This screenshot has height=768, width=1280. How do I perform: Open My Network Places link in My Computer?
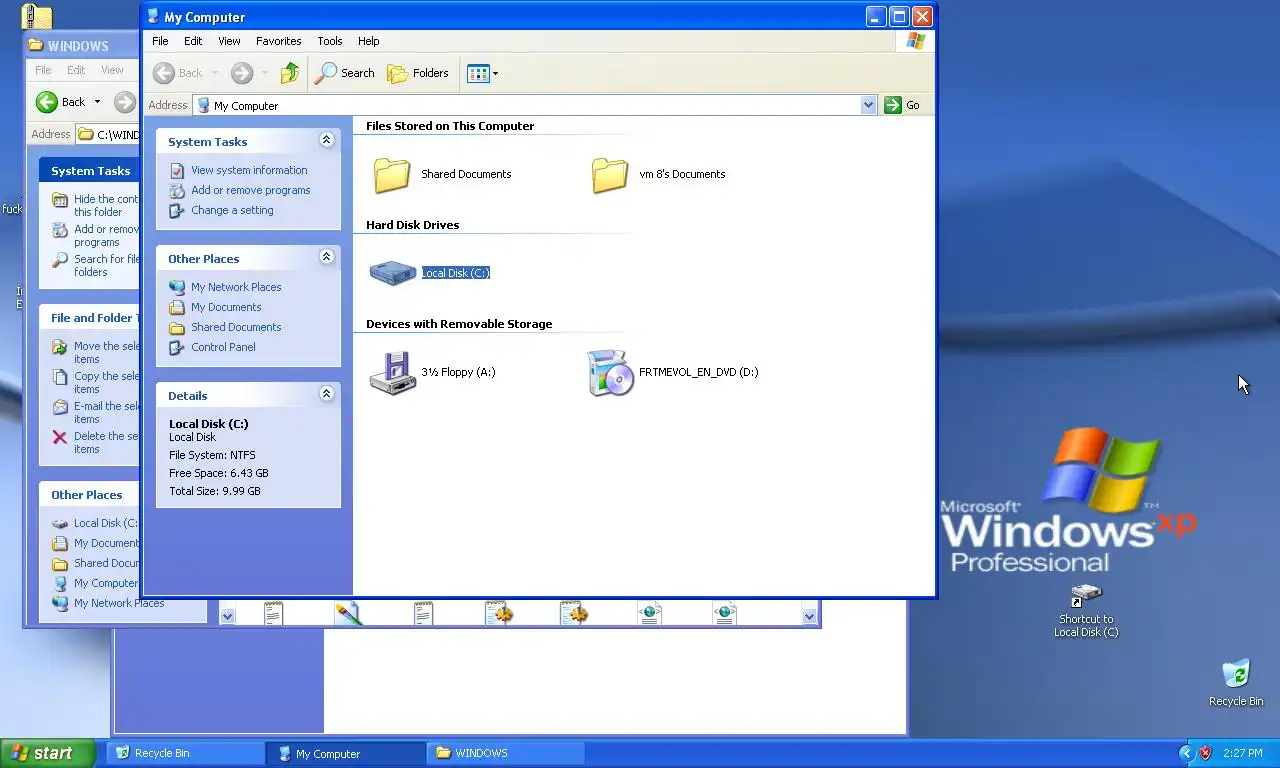click(236, 287)
